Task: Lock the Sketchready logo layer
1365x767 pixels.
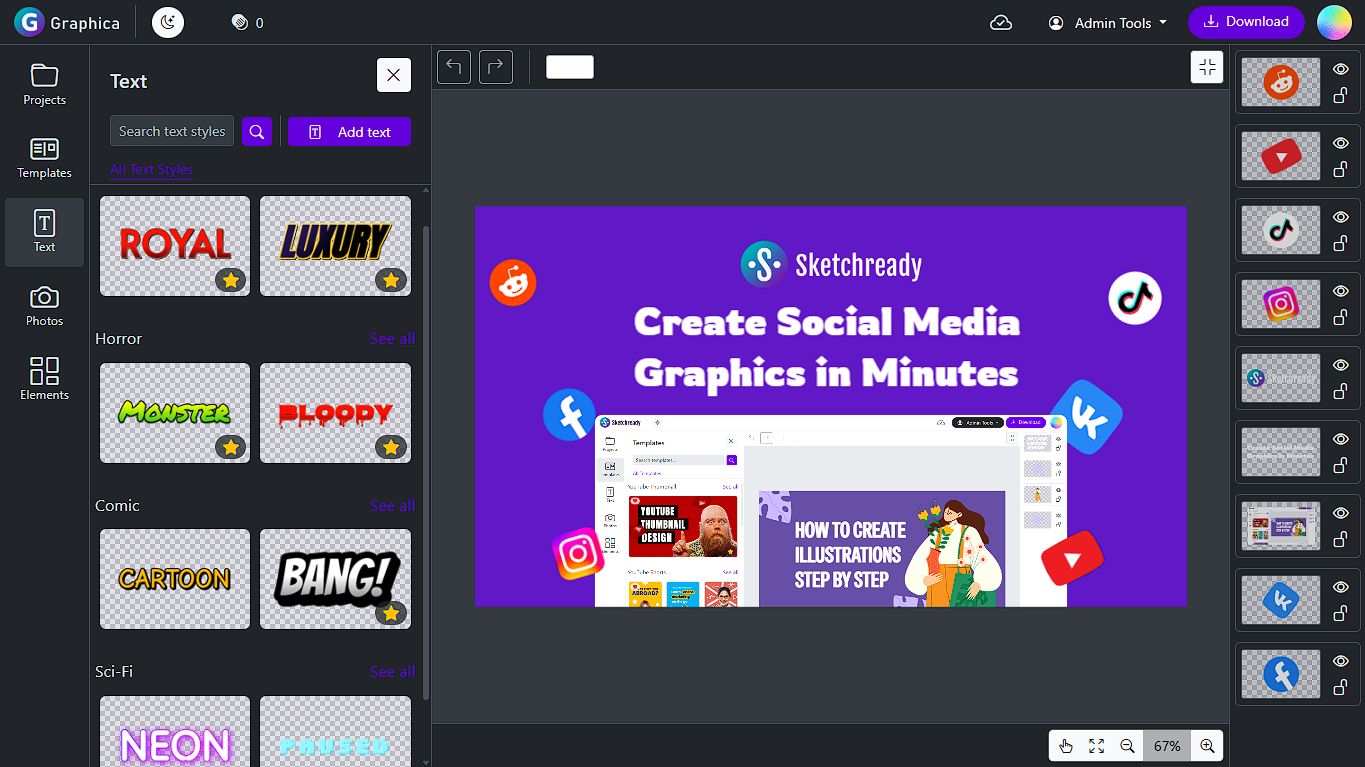Action: coord(1340,391)
